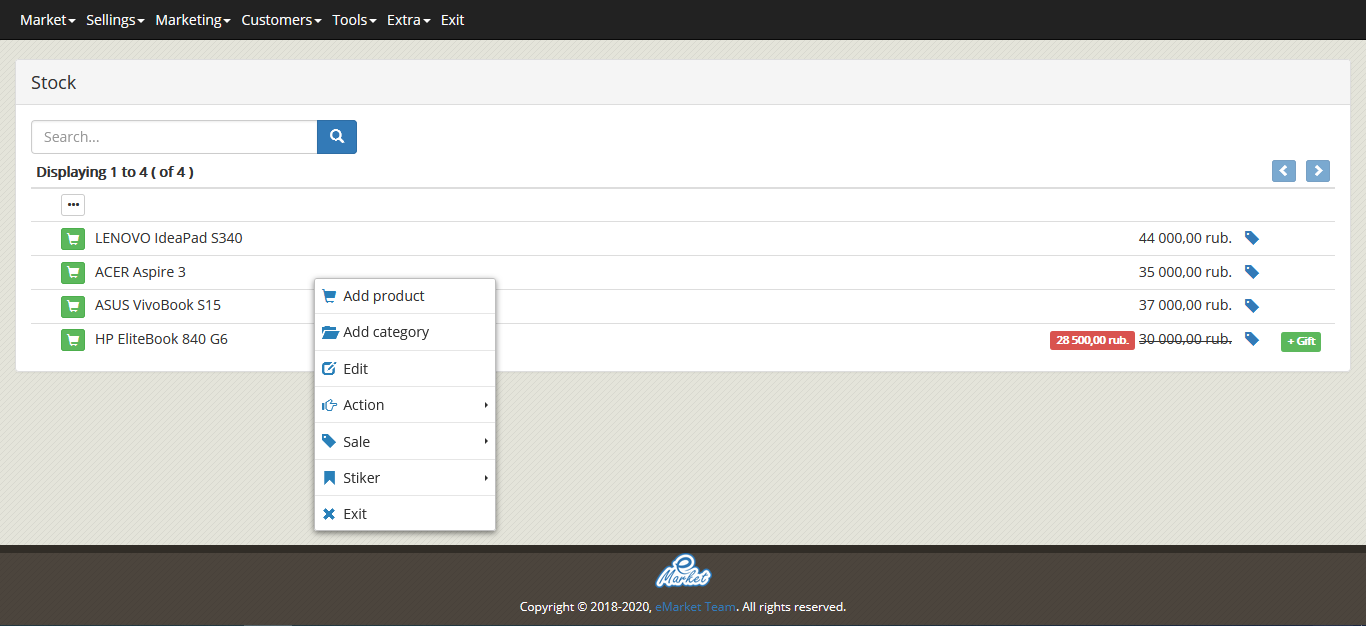Expand the Sale submenu in context menu

[x=405, y=441]
